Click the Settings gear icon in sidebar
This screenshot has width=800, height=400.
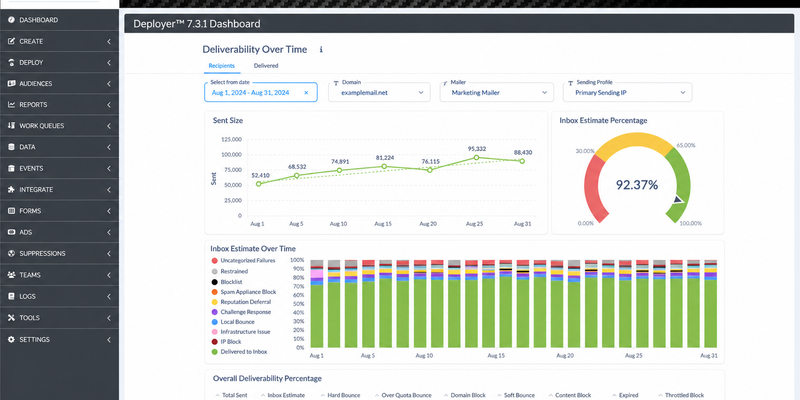coord(11,339)
